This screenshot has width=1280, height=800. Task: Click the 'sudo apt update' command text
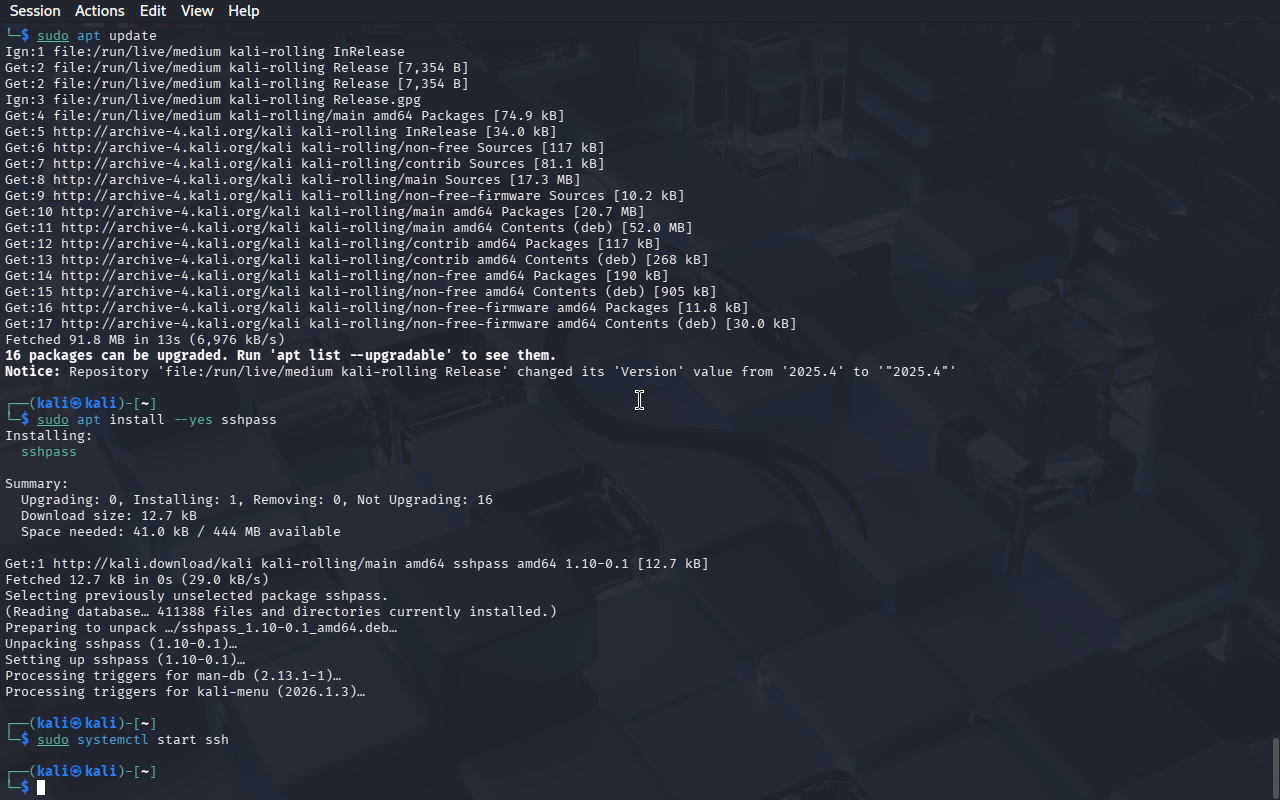pos(97,36)
